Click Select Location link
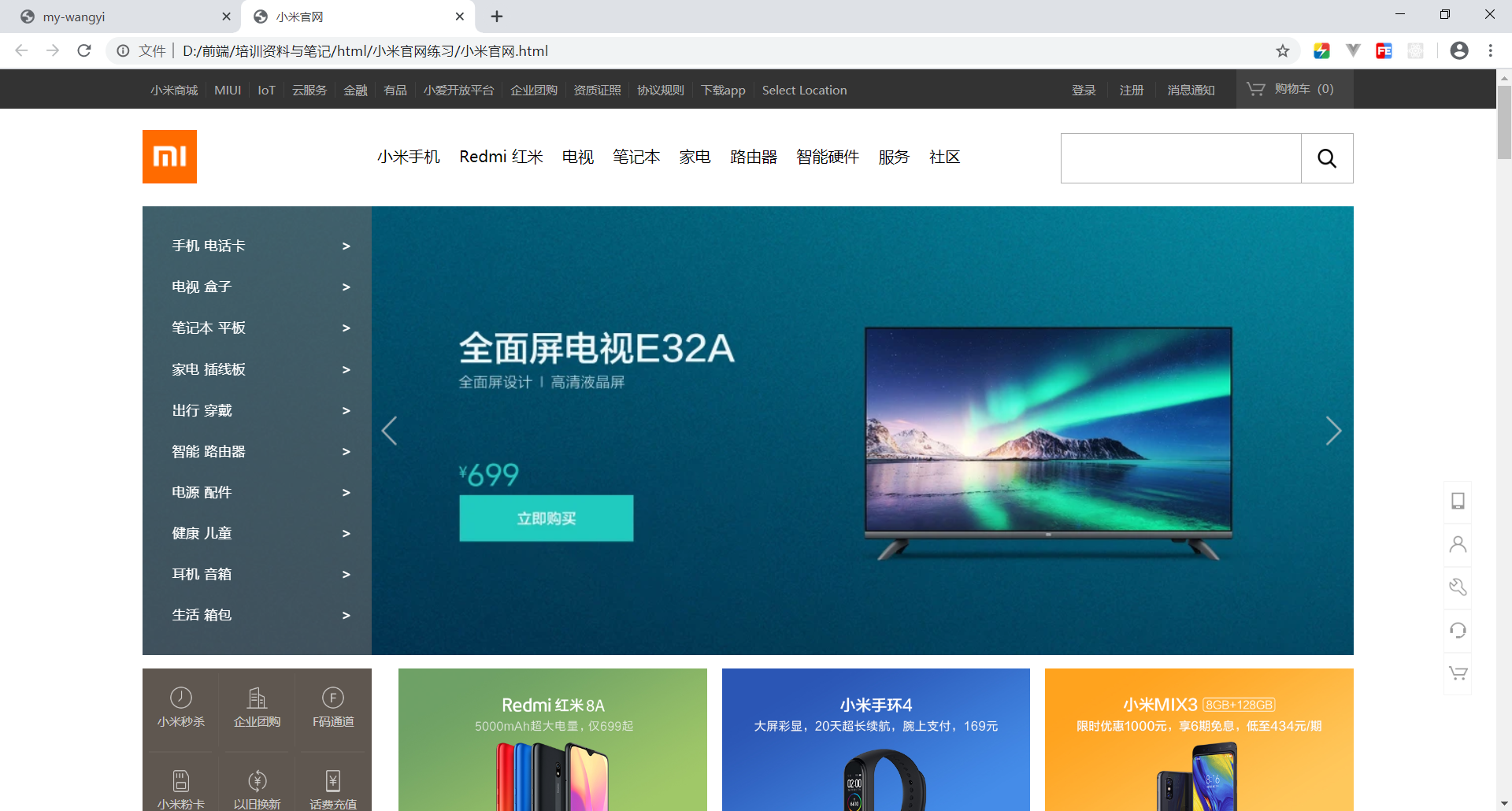This screenshot has width=1512, height=811. (805, 90)
